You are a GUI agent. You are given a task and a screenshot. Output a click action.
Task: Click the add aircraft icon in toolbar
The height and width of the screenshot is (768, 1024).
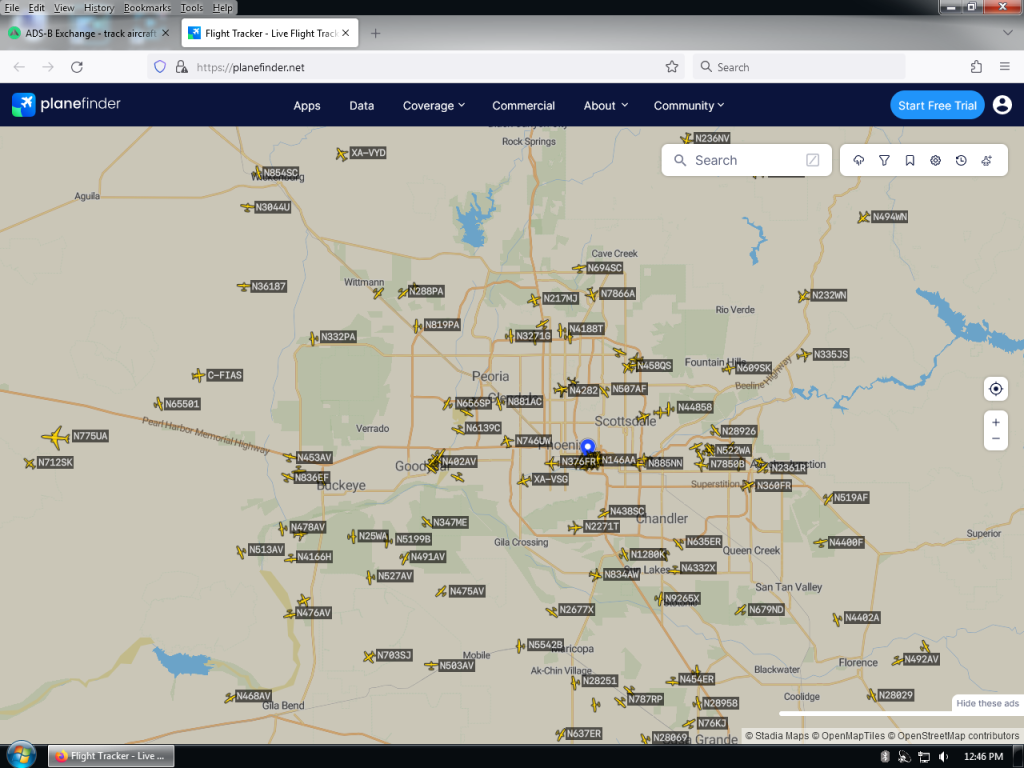pos(987,160)
